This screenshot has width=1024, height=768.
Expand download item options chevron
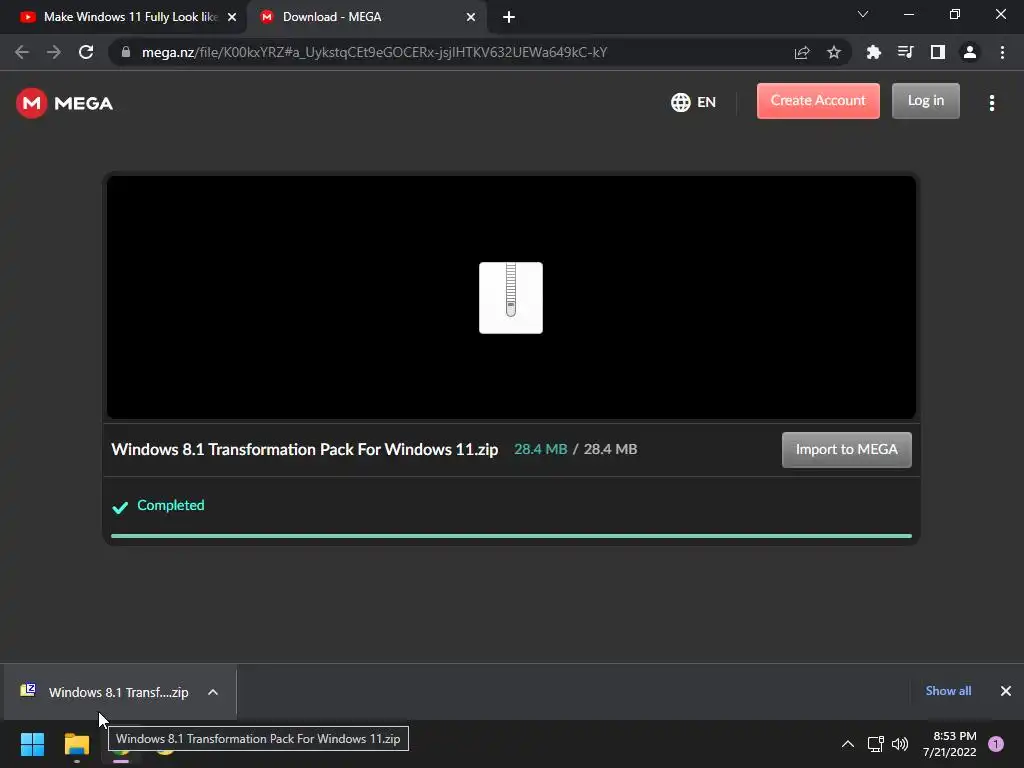pos(213,692)
